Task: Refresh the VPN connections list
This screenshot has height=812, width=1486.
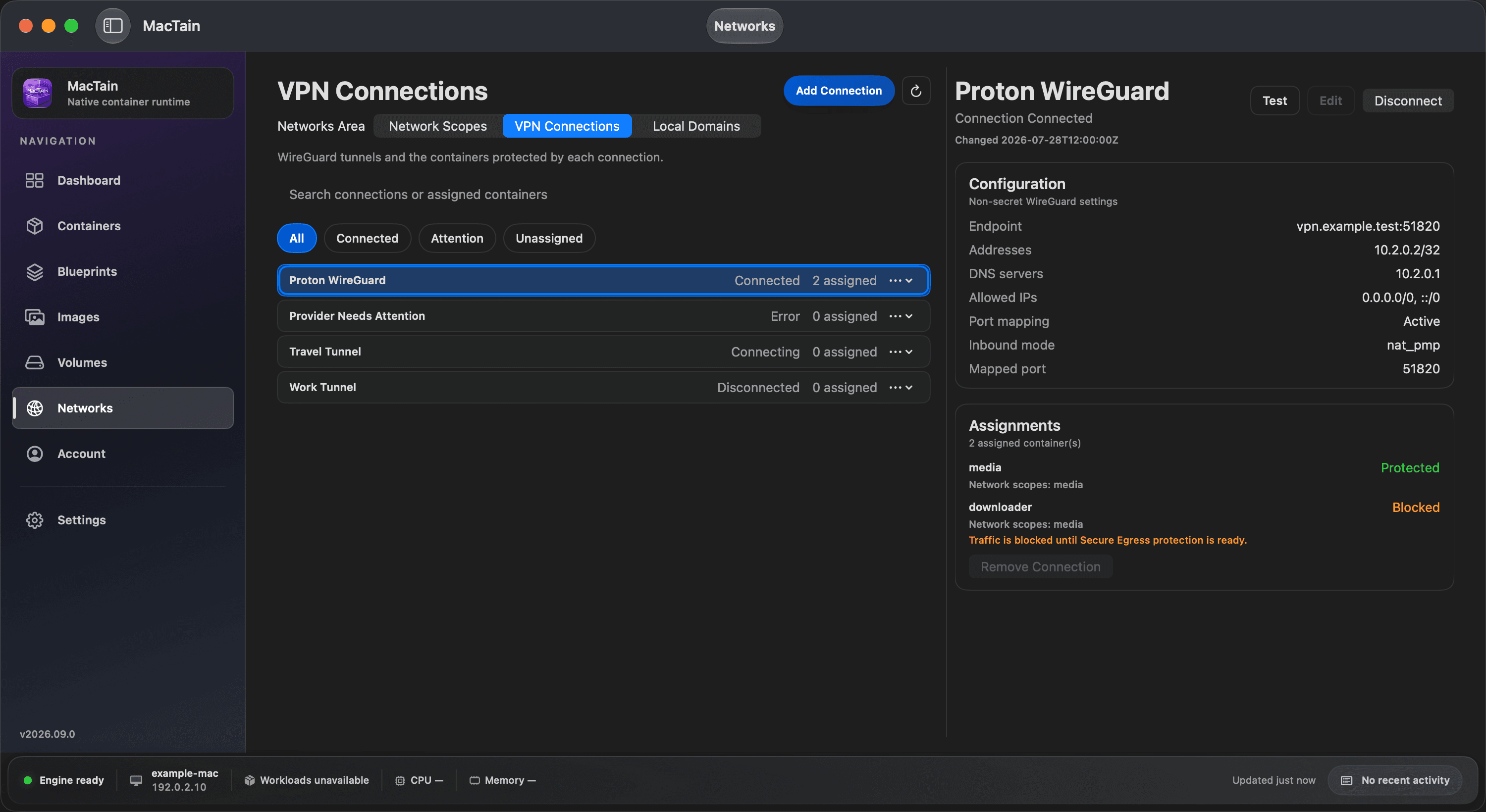Action: tap(915, 91)
